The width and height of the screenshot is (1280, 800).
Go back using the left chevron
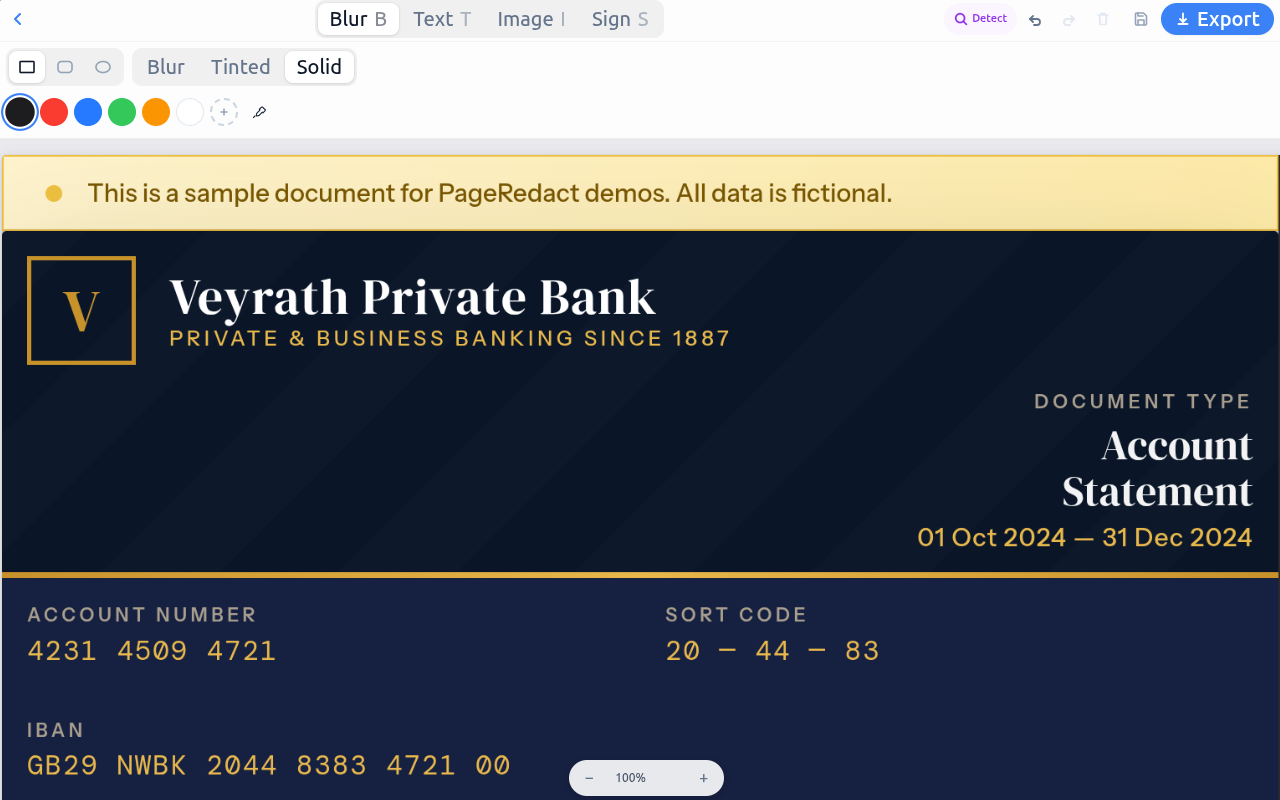click(18, 19)
